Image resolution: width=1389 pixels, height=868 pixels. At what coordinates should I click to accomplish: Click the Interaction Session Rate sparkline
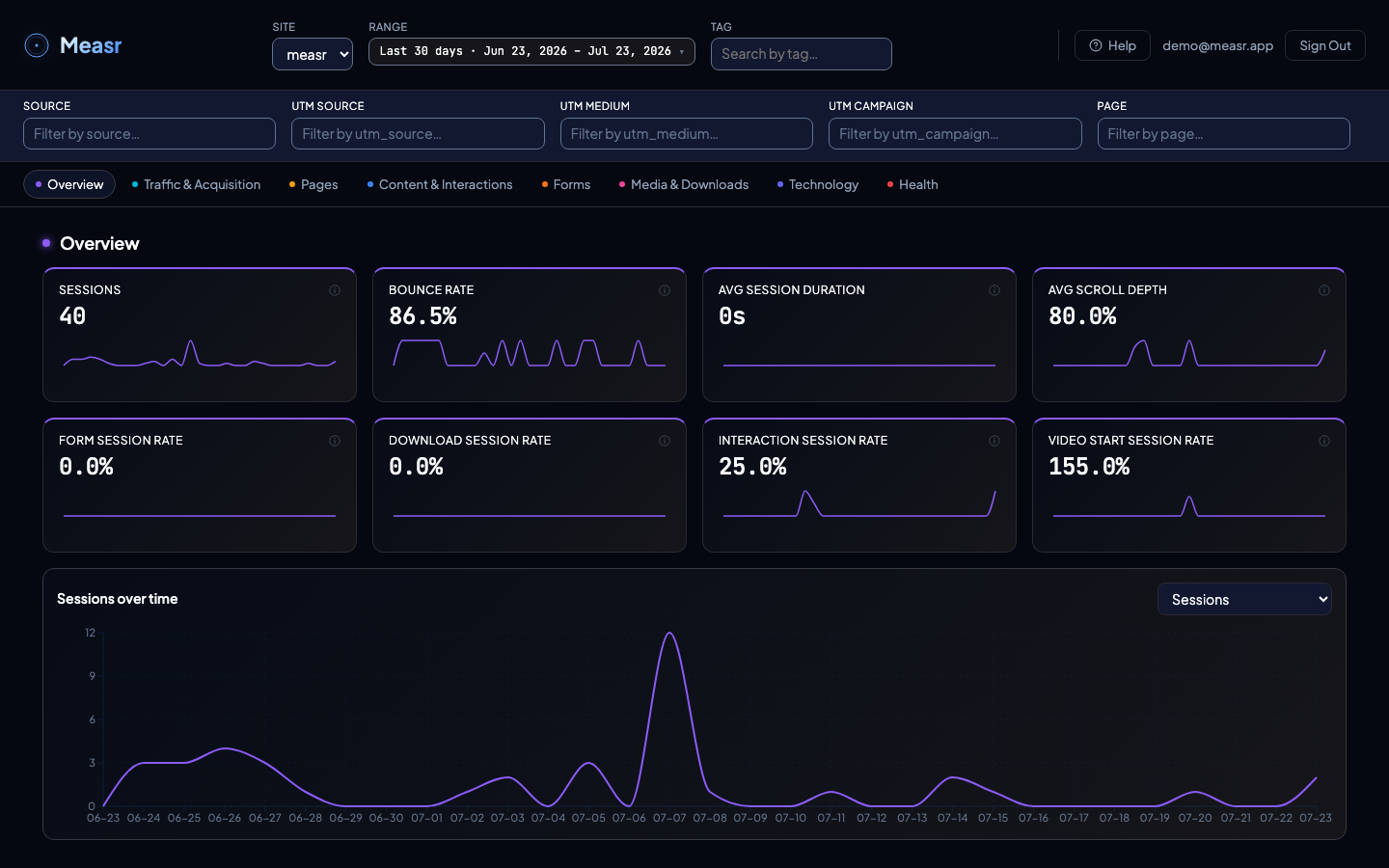point(859,503)
